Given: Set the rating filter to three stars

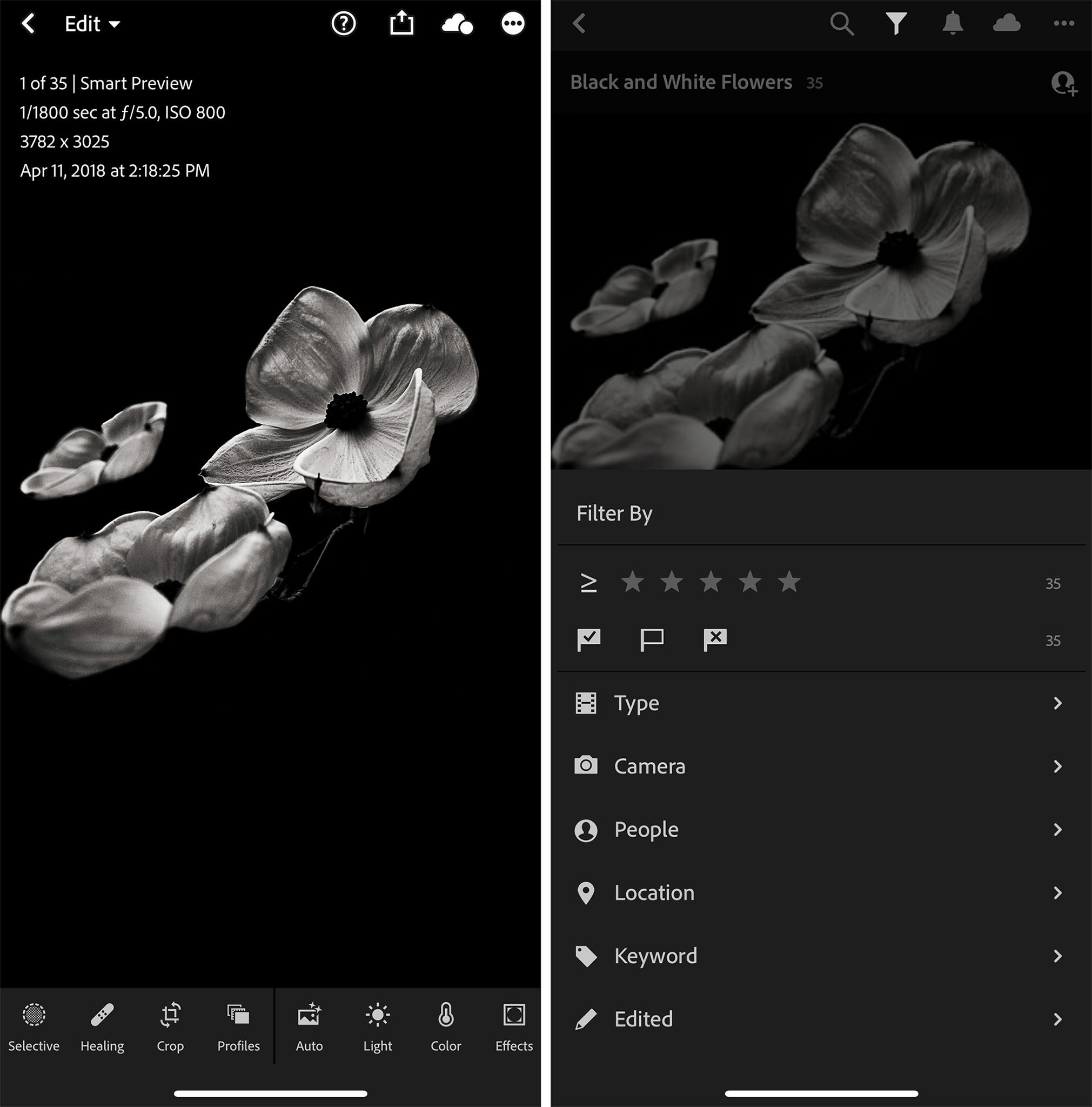Looking at the screenshot, I should (x=711, y=582).
